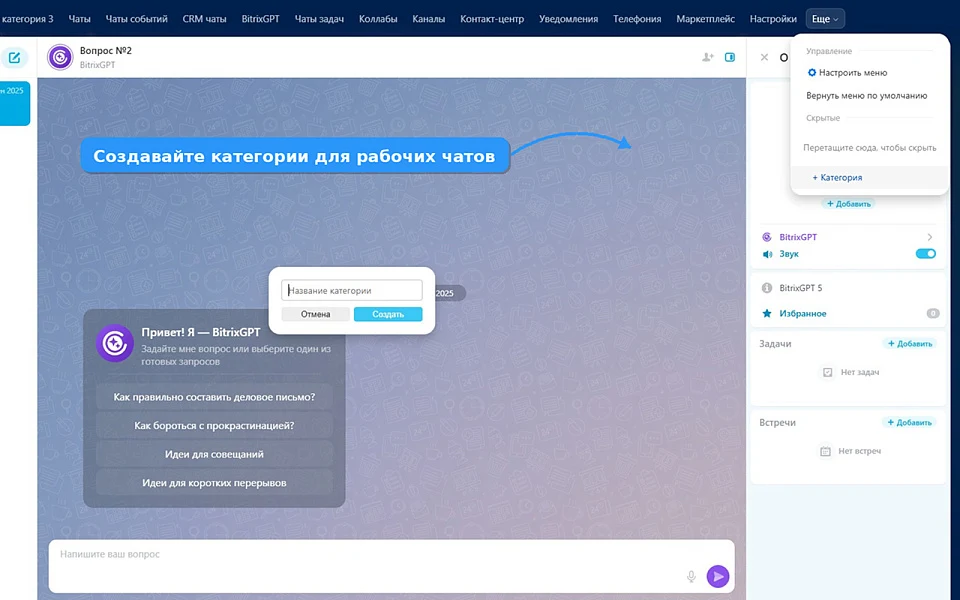Screen dimensions: 960x600
Task: Click + Добавить below the dropdown menu
Action: tap(849, 203)
